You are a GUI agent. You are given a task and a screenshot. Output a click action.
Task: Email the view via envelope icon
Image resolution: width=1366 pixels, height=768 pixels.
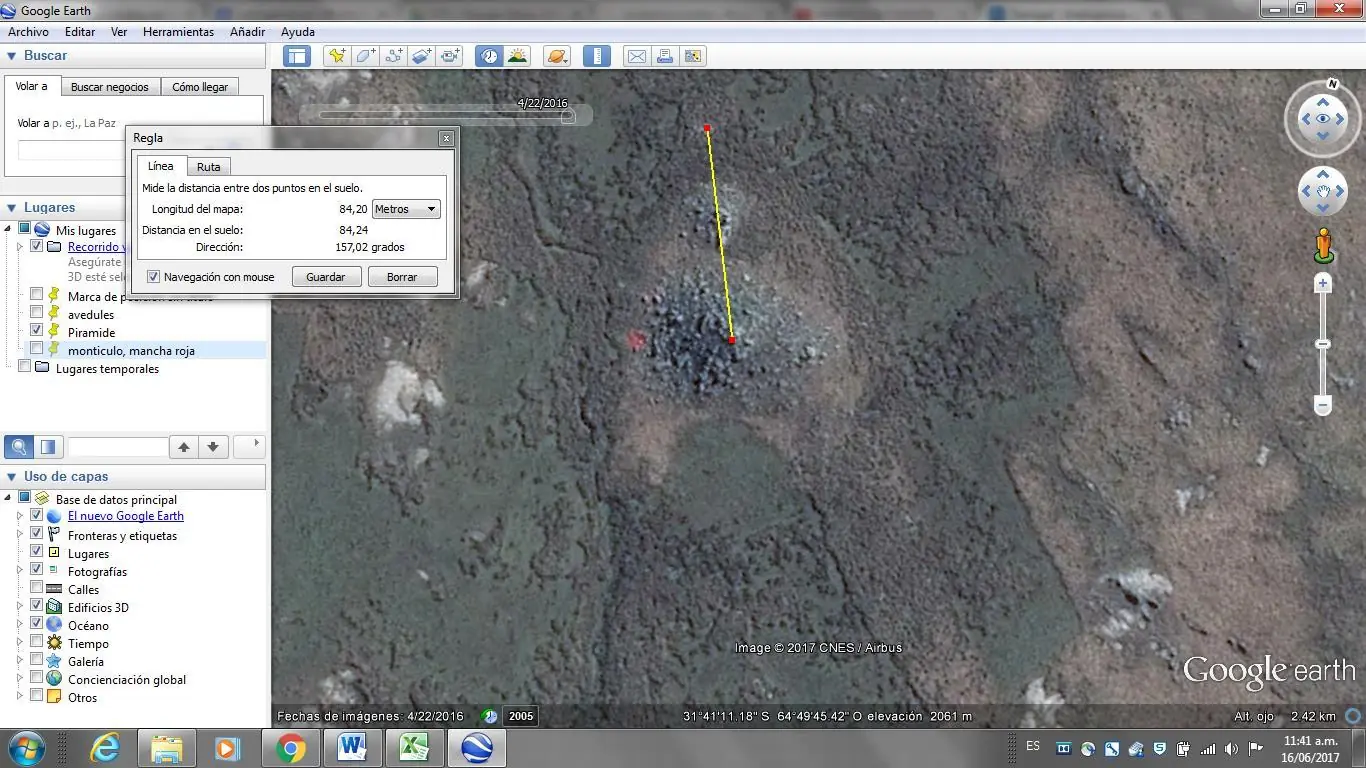[636, 56]
